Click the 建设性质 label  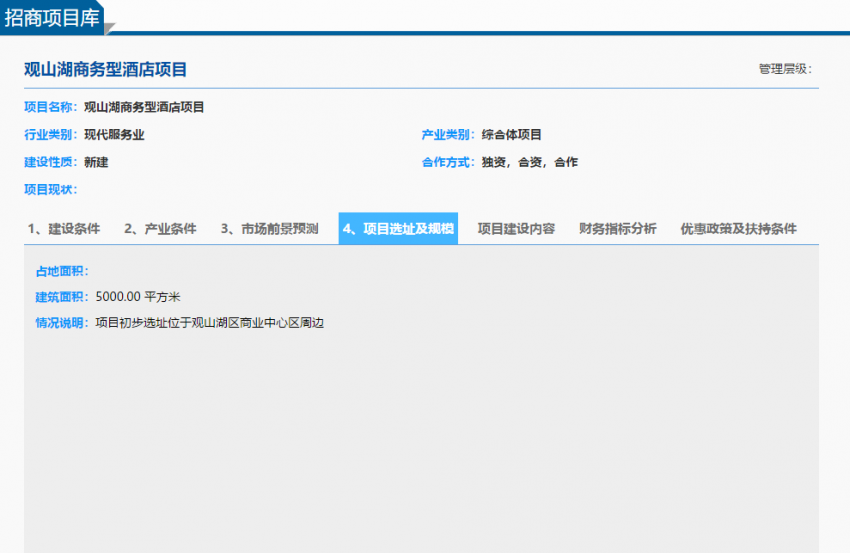[50, 162]
